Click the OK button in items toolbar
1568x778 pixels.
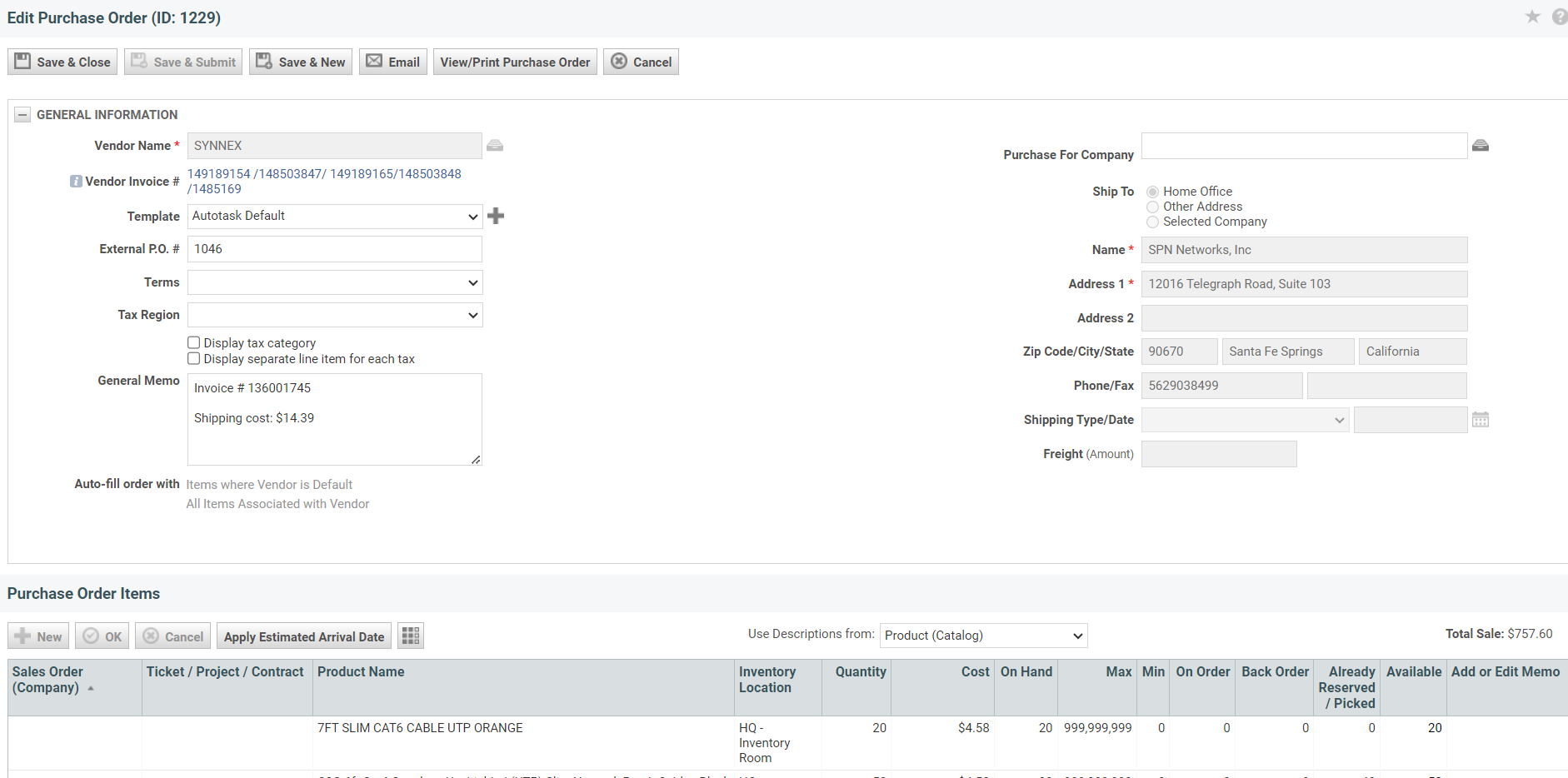point(102,636)
